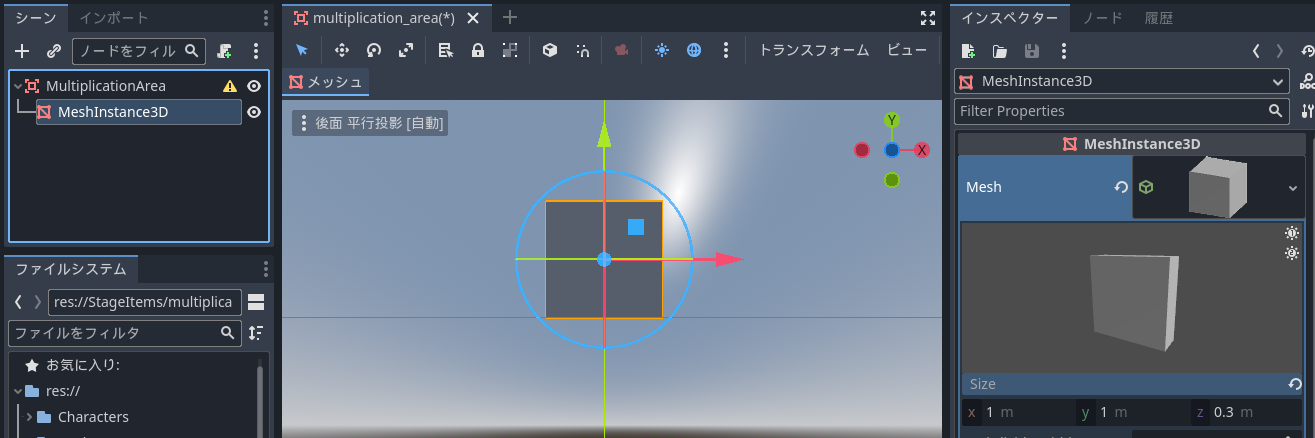
Task: Open the ビュー menu
Action: pos(907,50)
